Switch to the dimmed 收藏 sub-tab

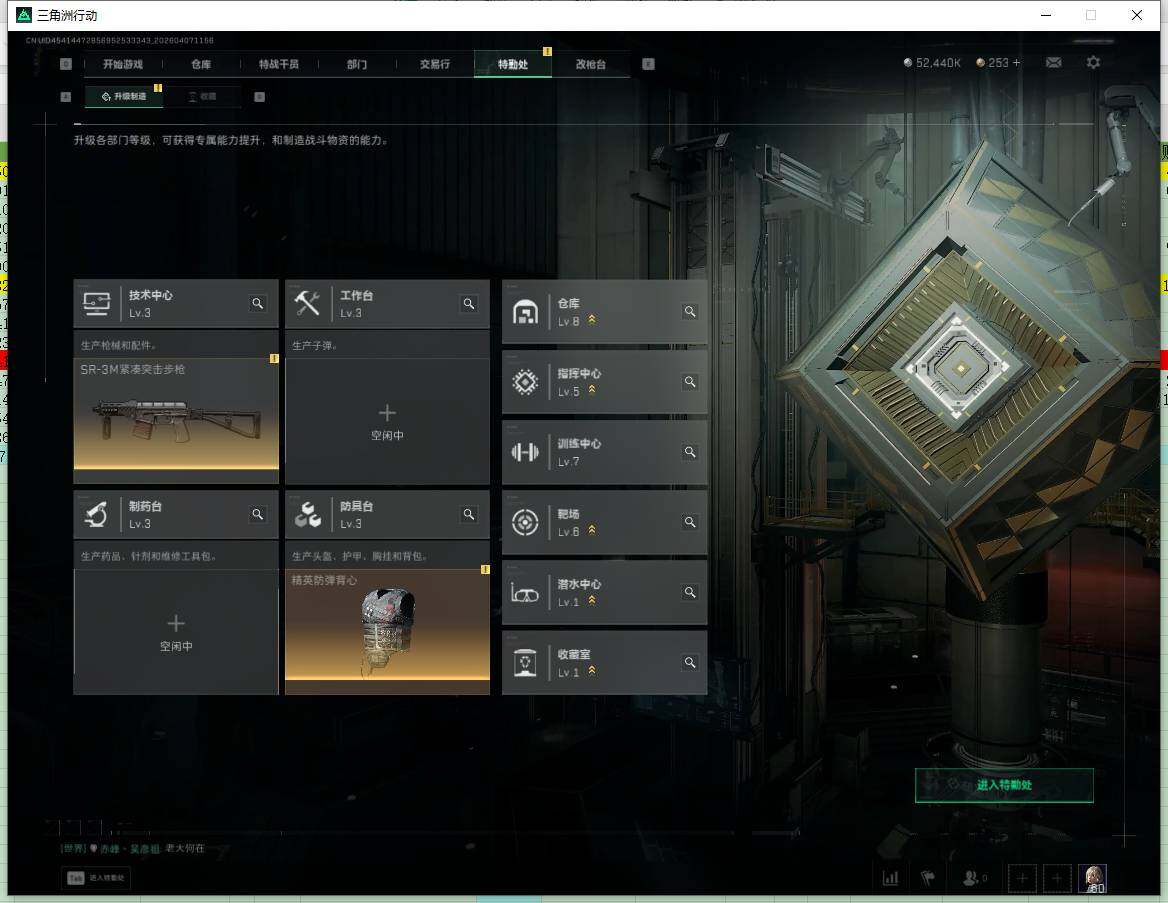pos(203,96)
